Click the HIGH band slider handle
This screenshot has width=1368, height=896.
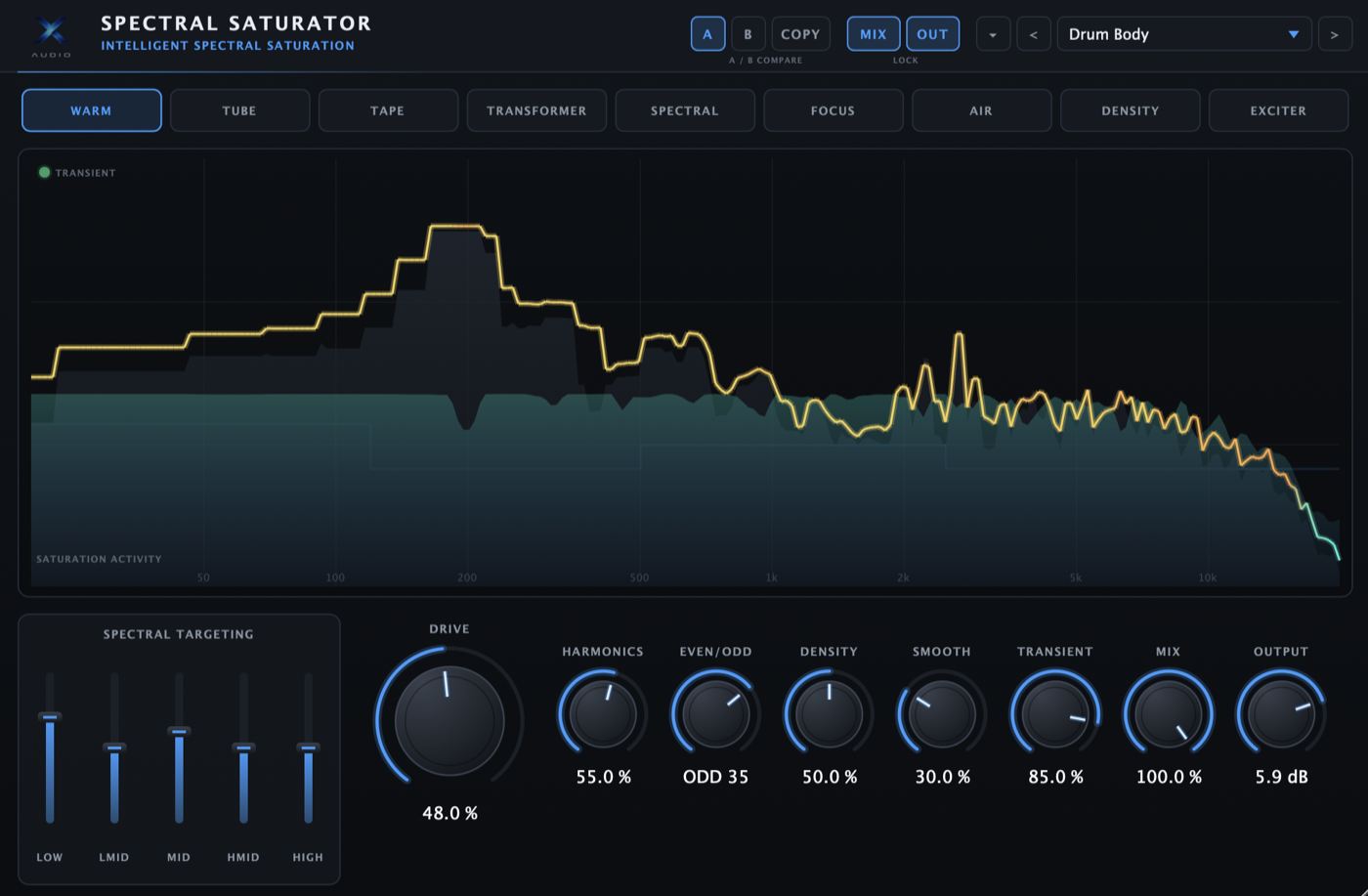pyautogui.click(x=308, y=747)
